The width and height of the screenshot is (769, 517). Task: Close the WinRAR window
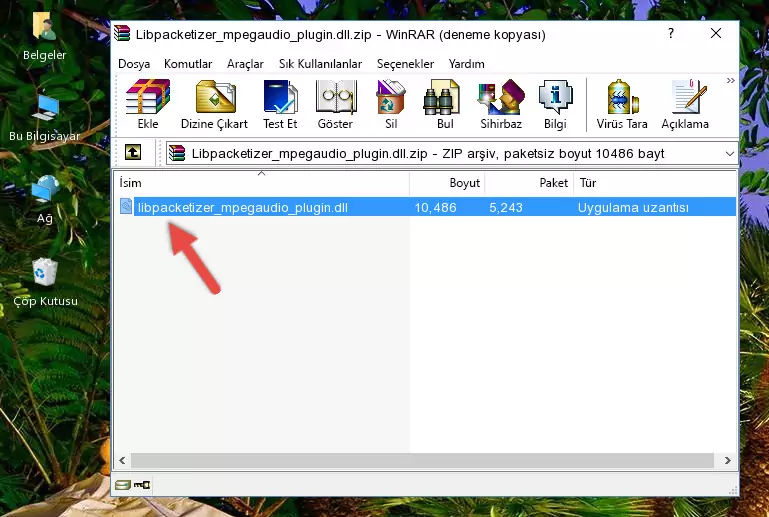[x=716, y=33]
